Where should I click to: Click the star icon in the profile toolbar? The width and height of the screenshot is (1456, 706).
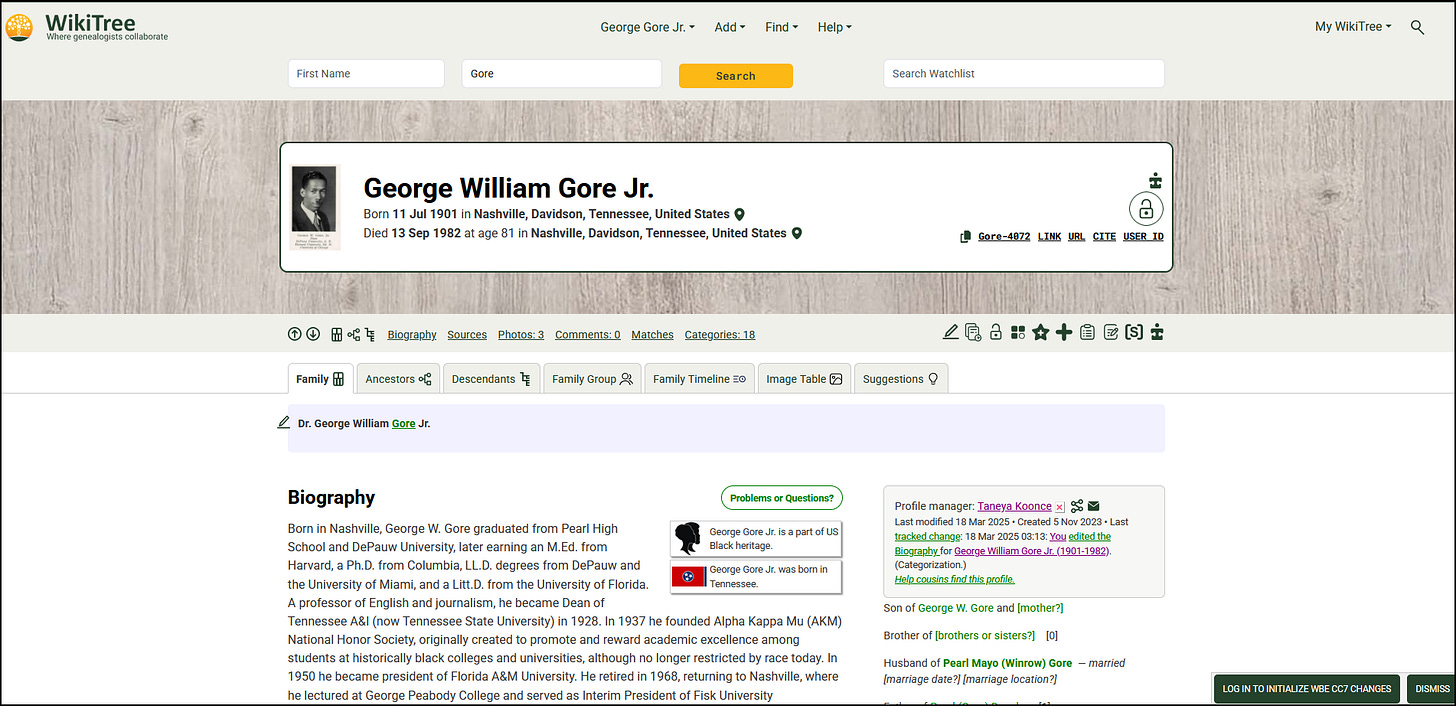coord(1041,332)
